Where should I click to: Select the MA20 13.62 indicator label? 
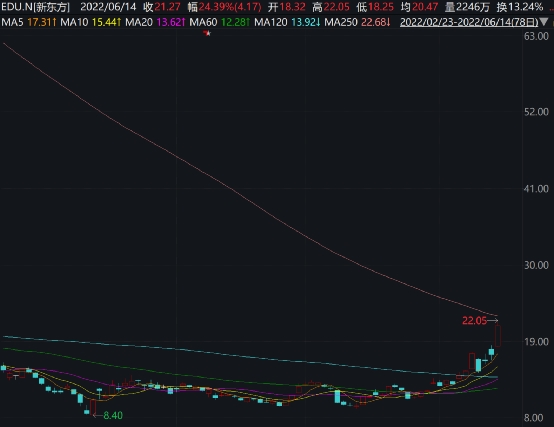pos(155,23)
